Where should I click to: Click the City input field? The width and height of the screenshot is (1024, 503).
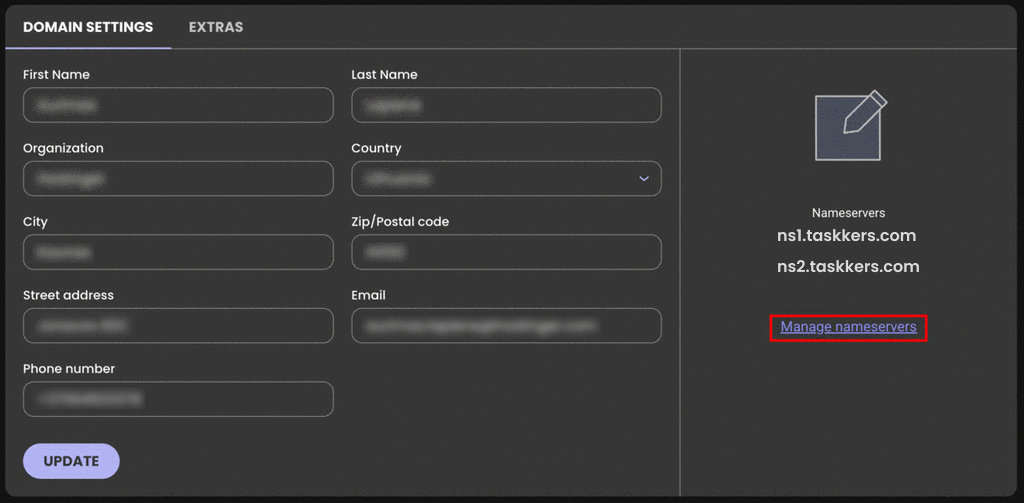[x=178, y=252]
